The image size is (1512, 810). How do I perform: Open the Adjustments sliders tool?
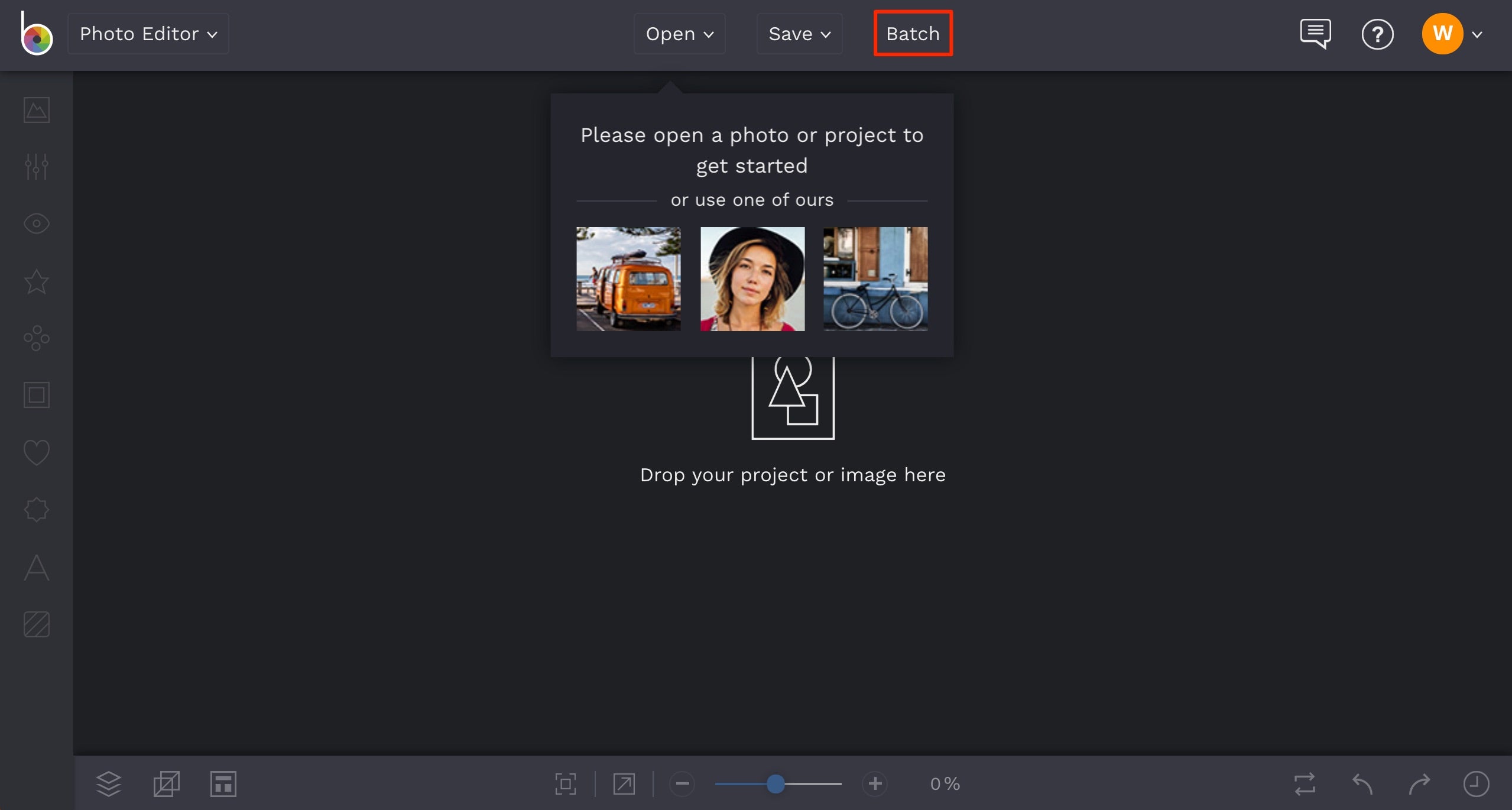coord(35,166)
